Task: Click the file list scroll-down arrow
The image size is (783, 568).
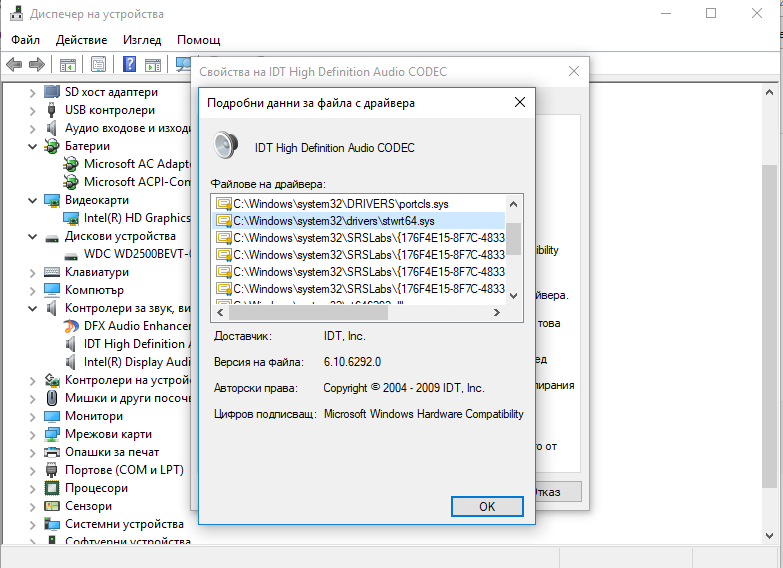Action: [x=513, y=296]
